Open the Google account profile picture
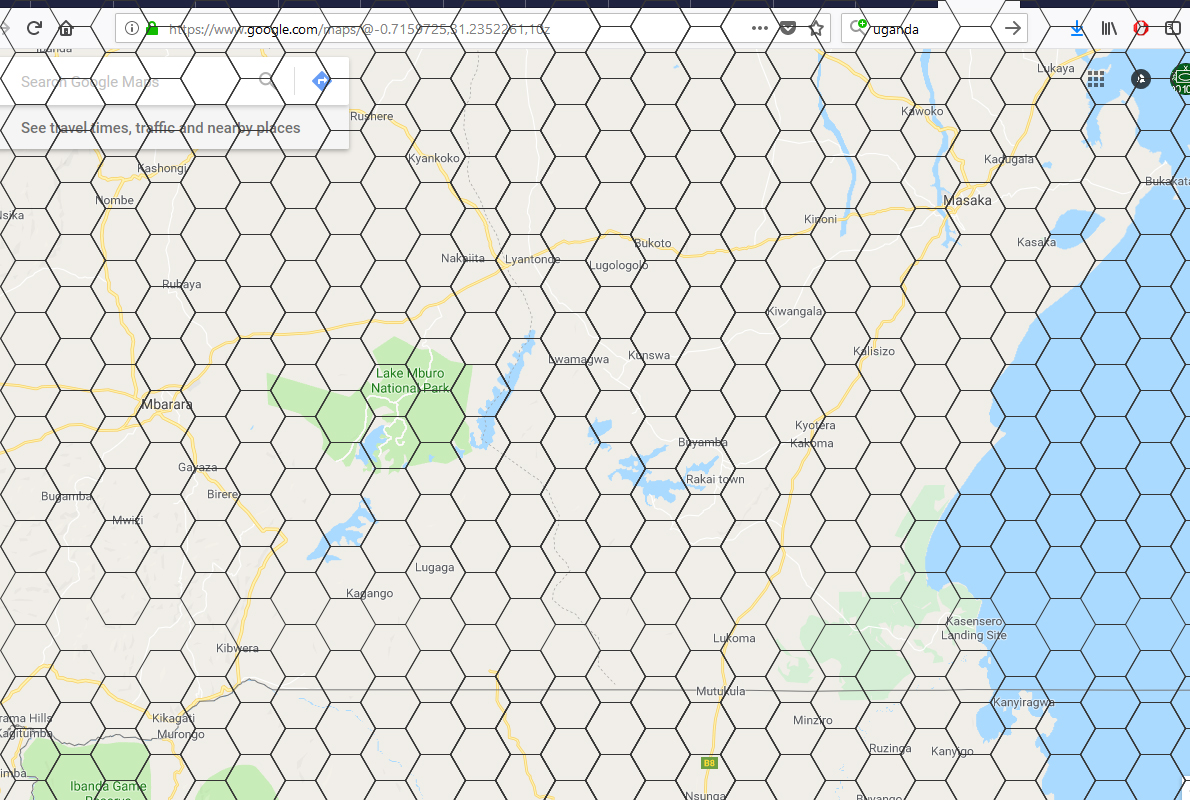The width and height of the screenshot is (1190, 800). pyautogui.click(x=1181, y=79)
